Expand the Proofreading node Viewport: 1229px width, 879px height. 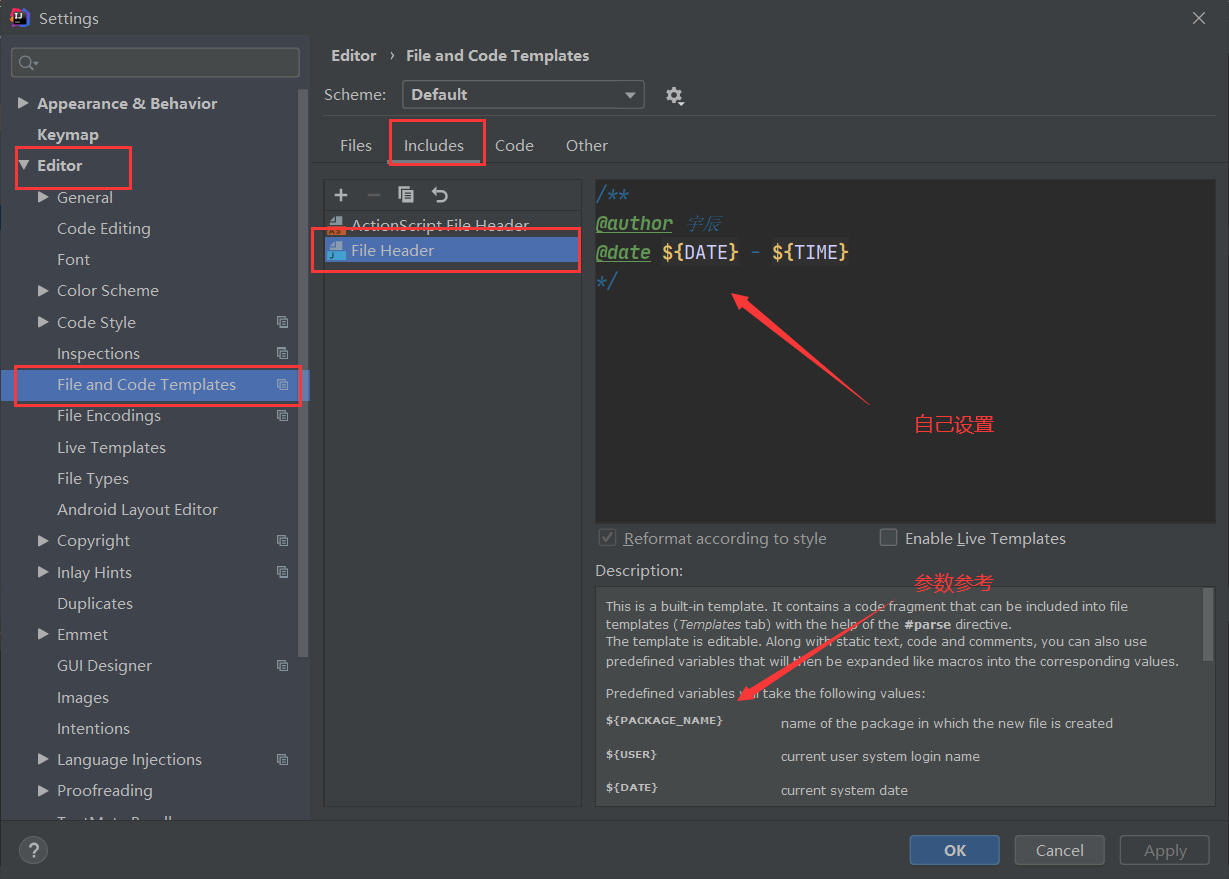pyautogui.click(x=43, y=790)
